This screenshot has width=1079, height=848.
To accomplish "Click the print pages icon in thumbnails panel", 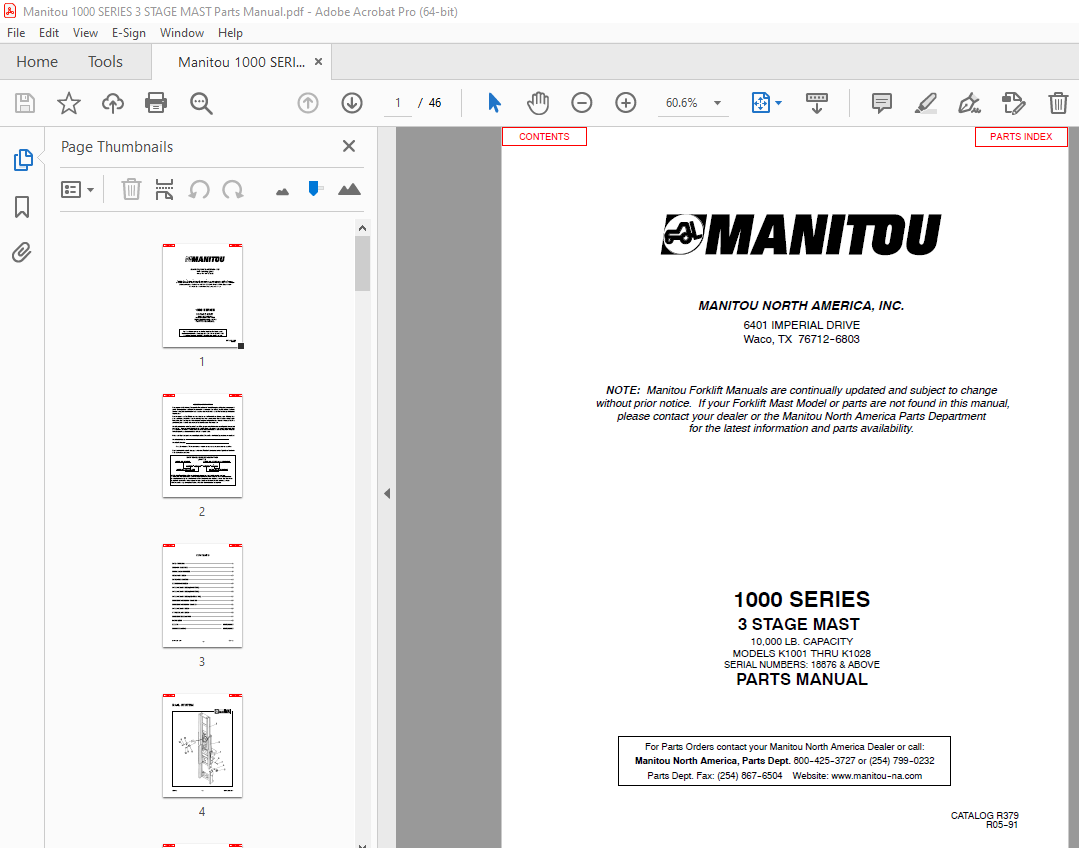I will (x=164, y=189).
